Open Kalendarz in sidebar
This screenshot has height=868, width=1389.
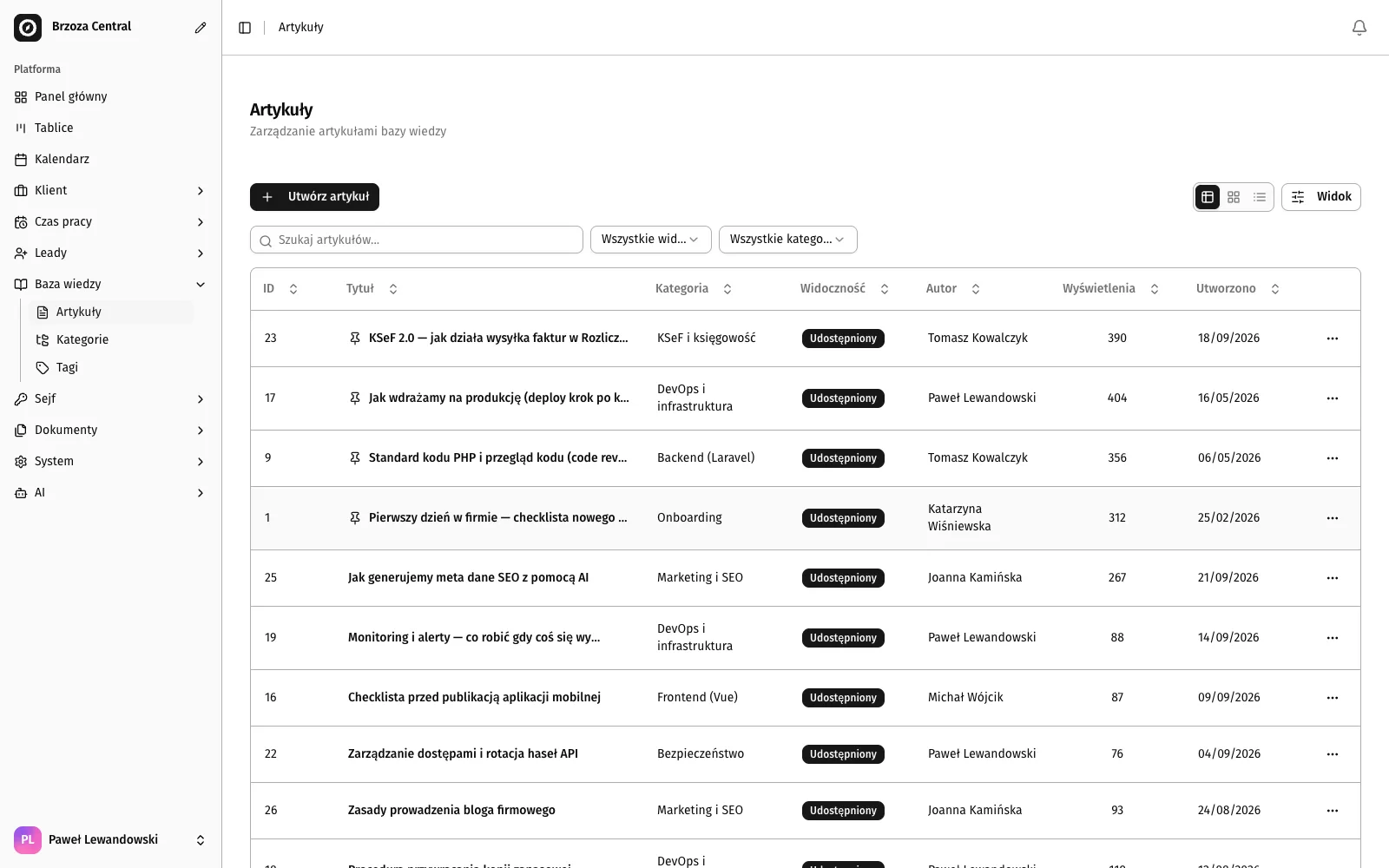coord(111,160)
